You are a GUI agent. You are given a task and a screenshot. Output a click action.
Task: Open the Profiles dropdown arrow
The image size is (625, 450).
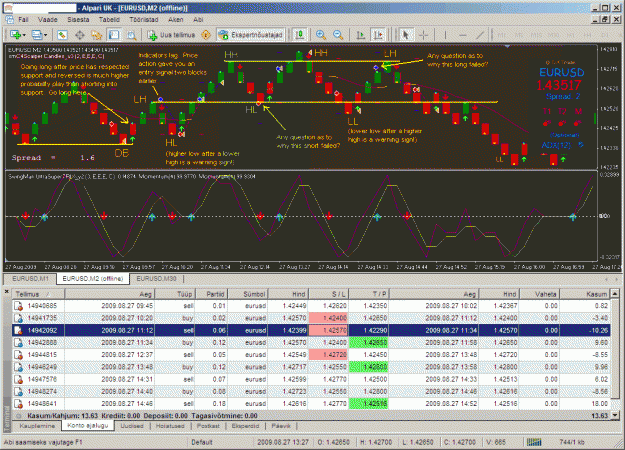tap(45, 35)
